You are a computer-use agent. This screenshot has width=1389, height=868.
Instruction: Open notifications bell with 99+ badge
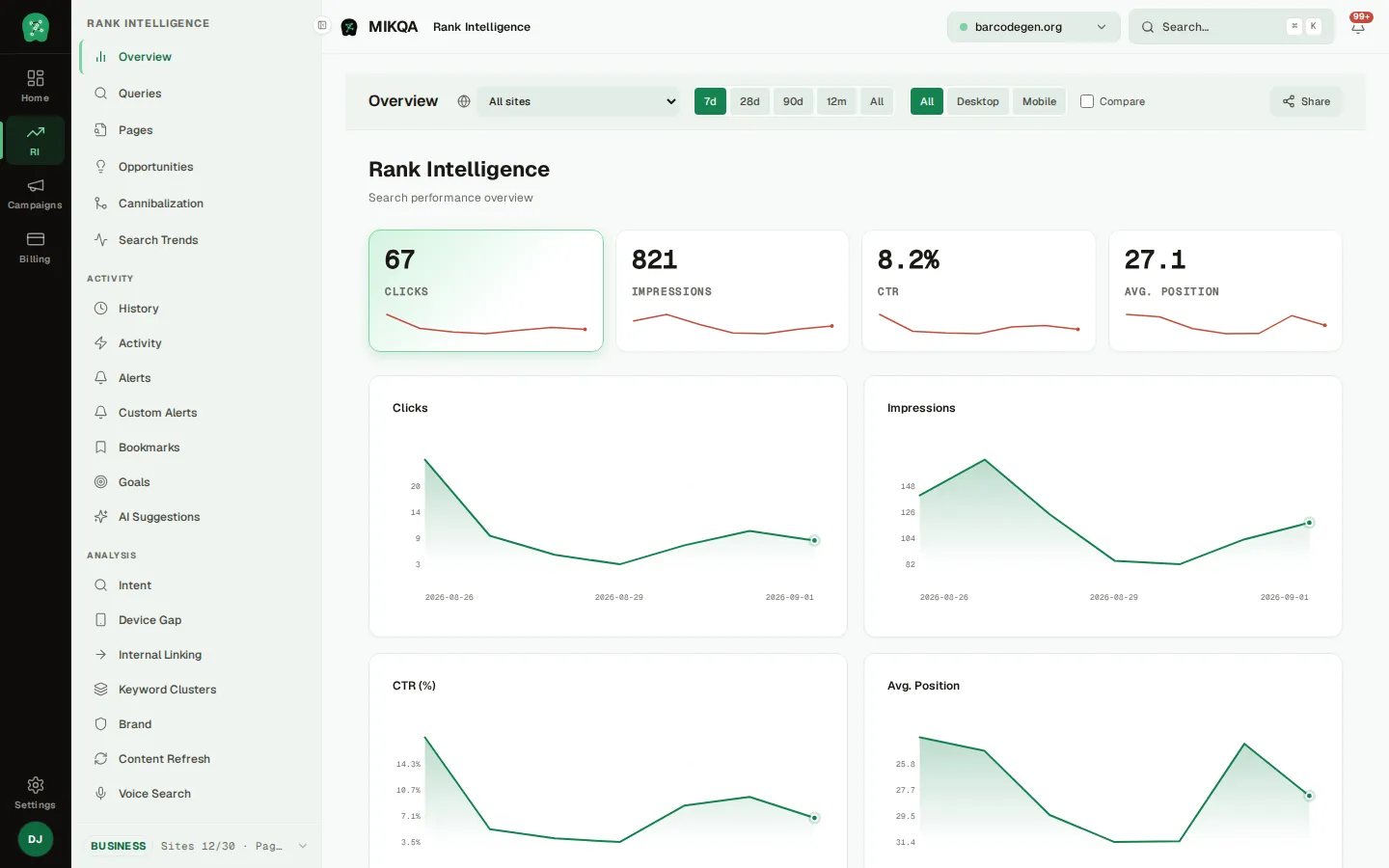tap(1358, 26)
